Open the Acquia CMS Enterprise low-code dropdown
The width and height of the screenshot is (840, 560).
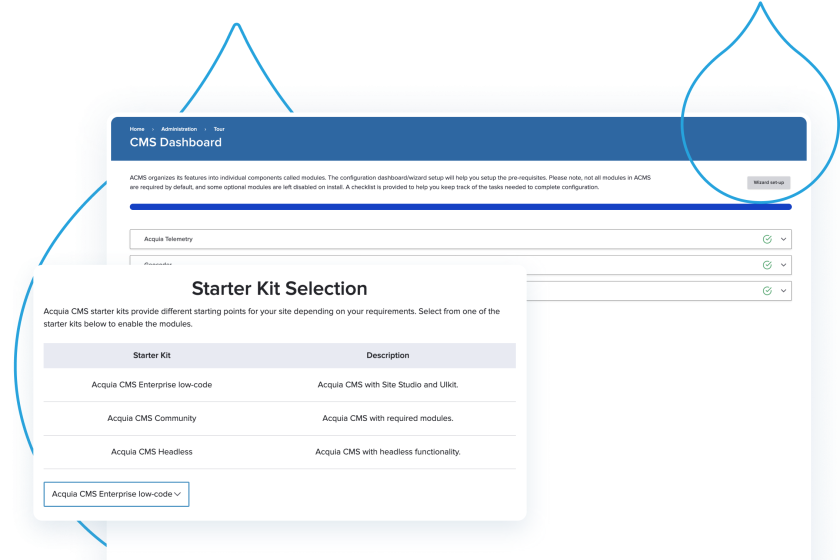pyautogui.click(x=116, y=494)
